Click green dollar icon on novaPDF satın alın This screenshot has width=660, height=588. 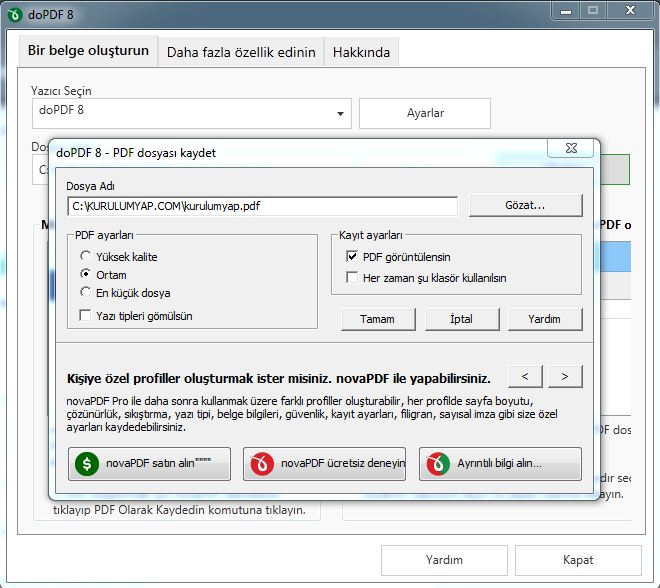[x=87, y=464]
